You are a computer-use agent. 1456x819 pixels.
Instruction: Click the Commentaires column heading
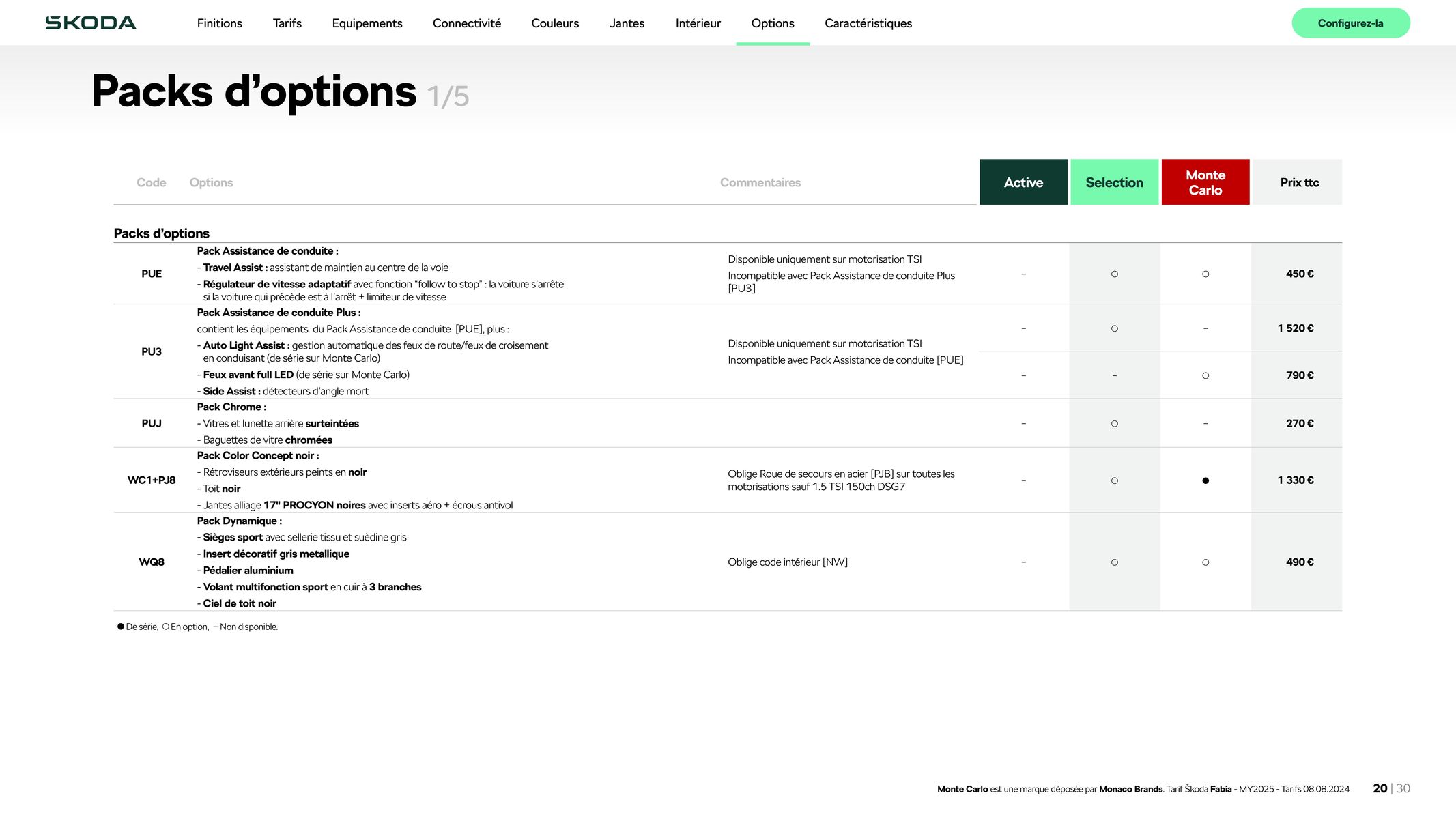coord(760,182)
